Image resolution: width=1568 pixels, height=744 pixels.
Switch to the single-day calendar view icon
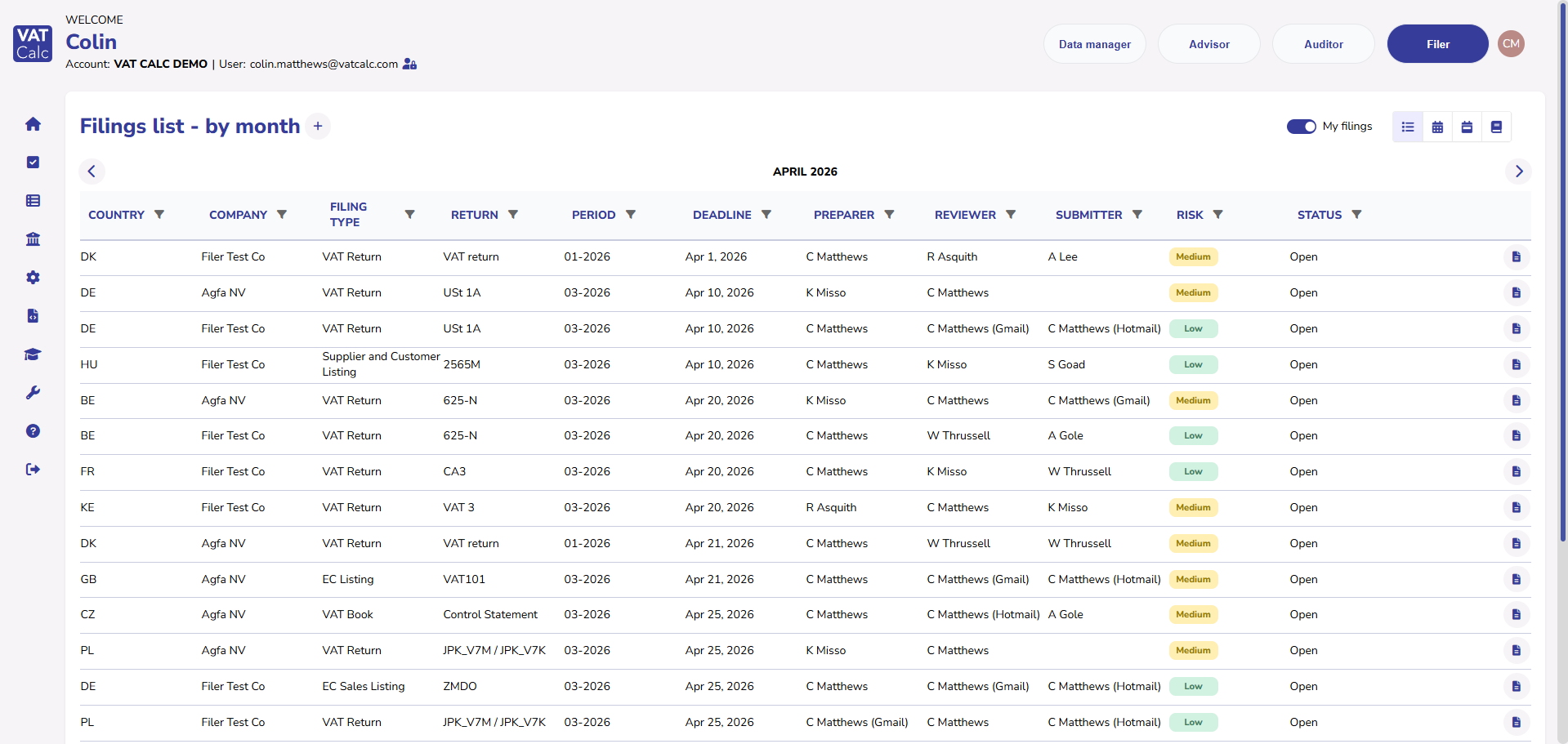[x=1467, y=127]
